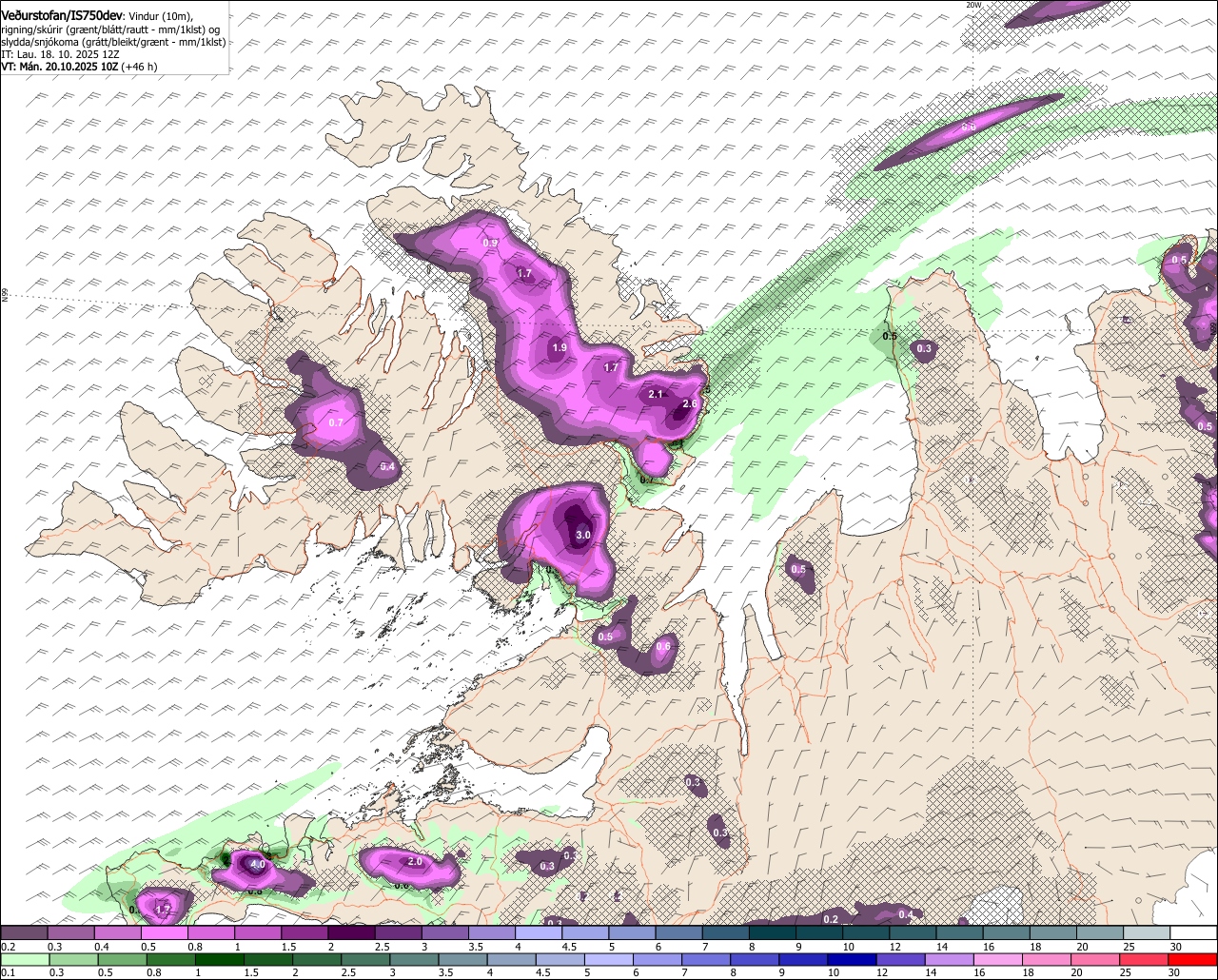Click the 0.2 label under the snow legend row
The width and height of the screenshot is (1218, 980).
(x=8, y=947)
